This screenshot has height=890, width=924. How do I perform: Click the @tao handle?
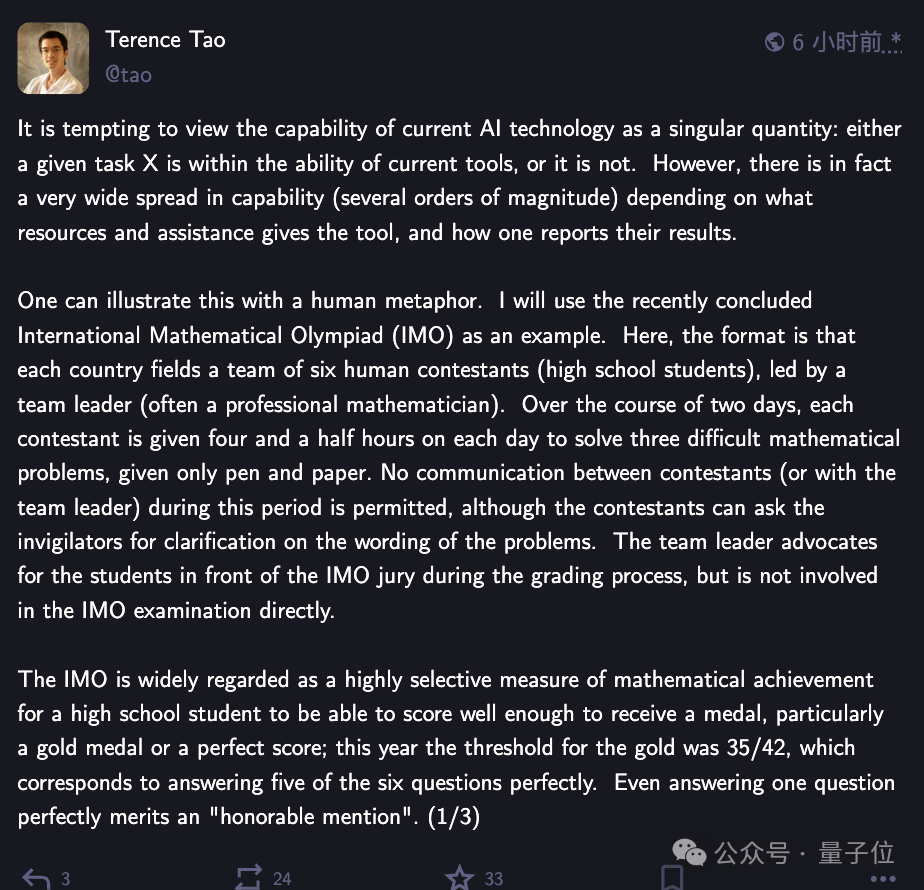coord(128,74)
